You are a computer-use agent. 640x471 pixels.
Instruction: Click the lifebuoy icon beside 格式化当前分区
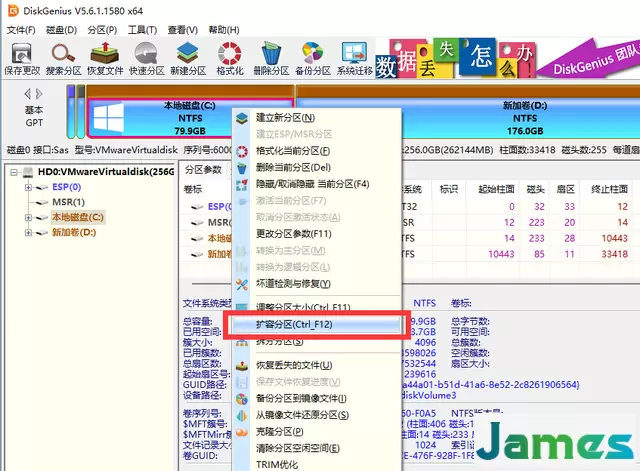coord(242,151)
